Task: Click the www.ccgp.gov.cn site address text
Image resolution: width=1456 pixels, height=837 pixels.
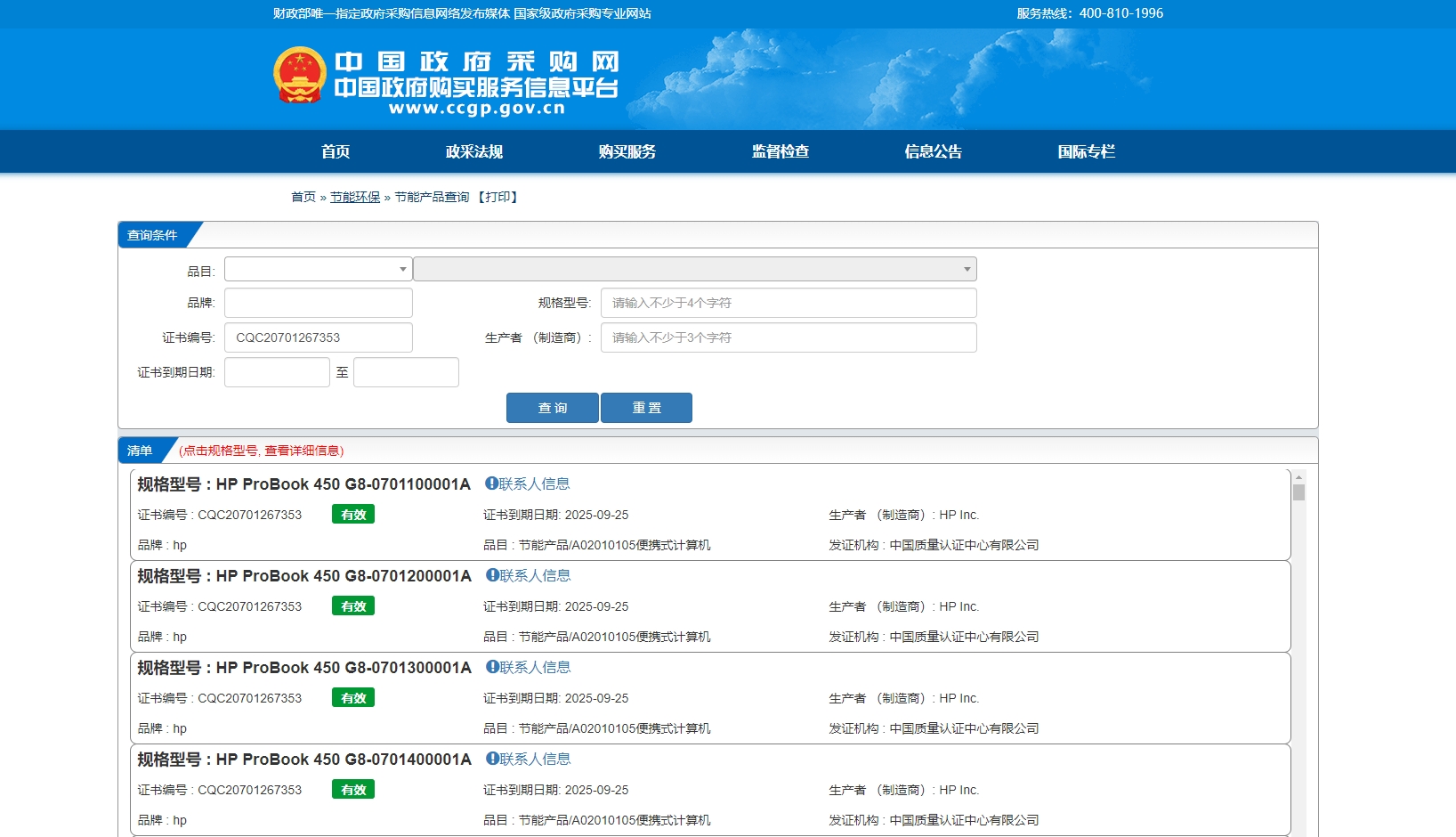Action: point(477,109)
